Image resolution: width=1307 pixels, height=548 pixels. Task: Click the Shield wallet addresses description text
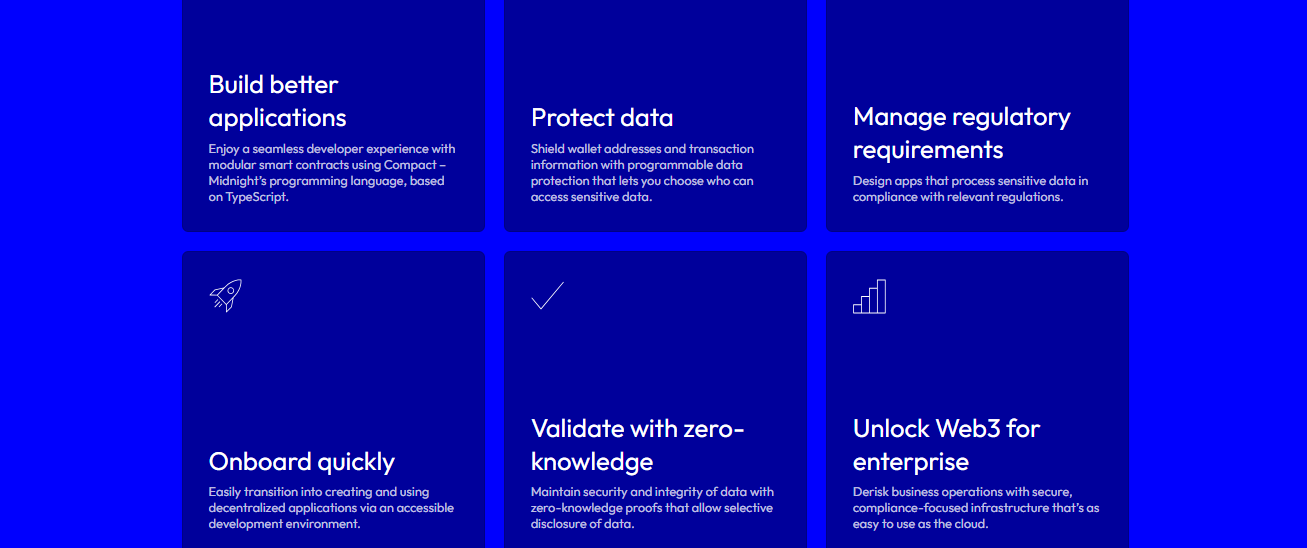pos(642,173)
